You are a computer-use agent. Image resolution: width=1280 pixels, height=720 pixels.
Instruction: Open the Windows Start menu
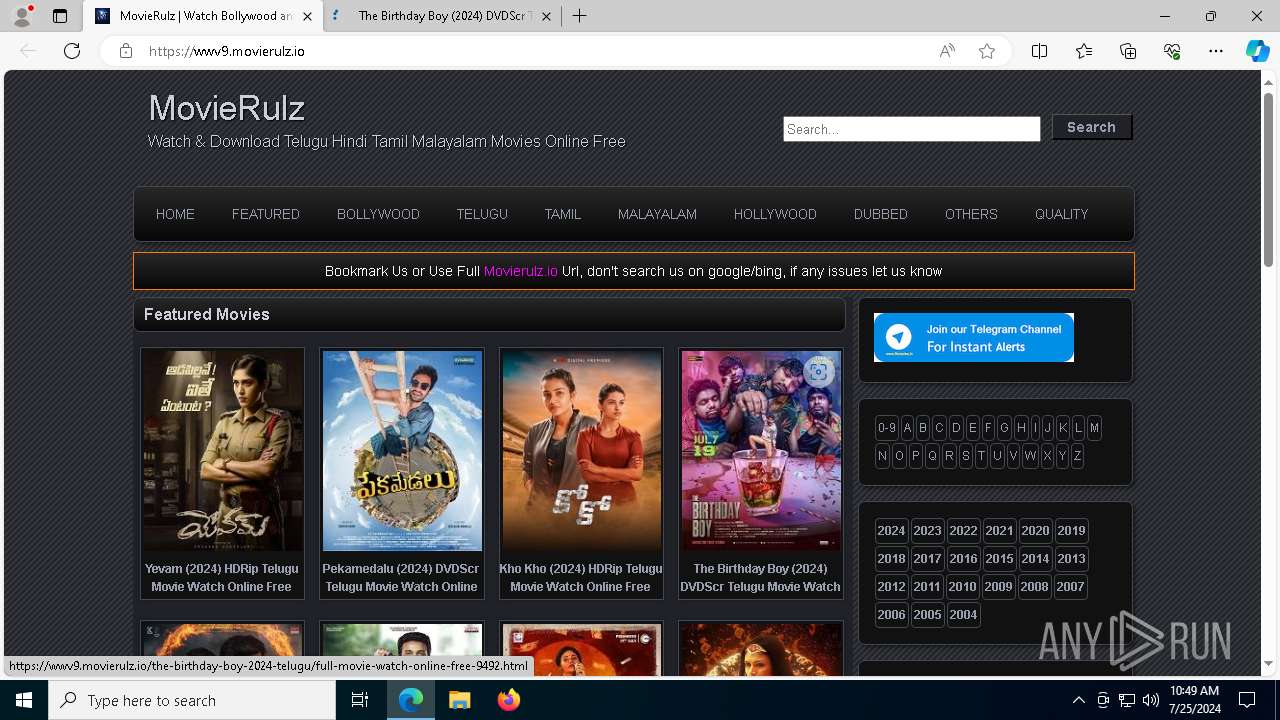24,700
